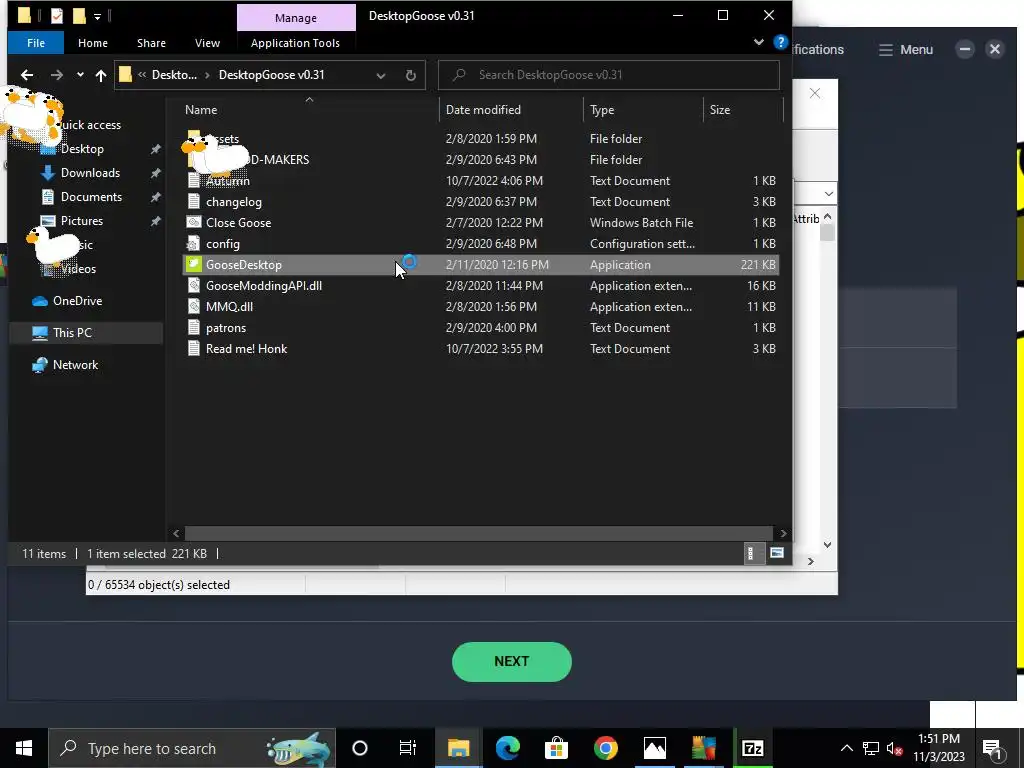Expand the address bar history dropdown
This screenshot has width=1024, height=768.
click(x=381, y=76)
